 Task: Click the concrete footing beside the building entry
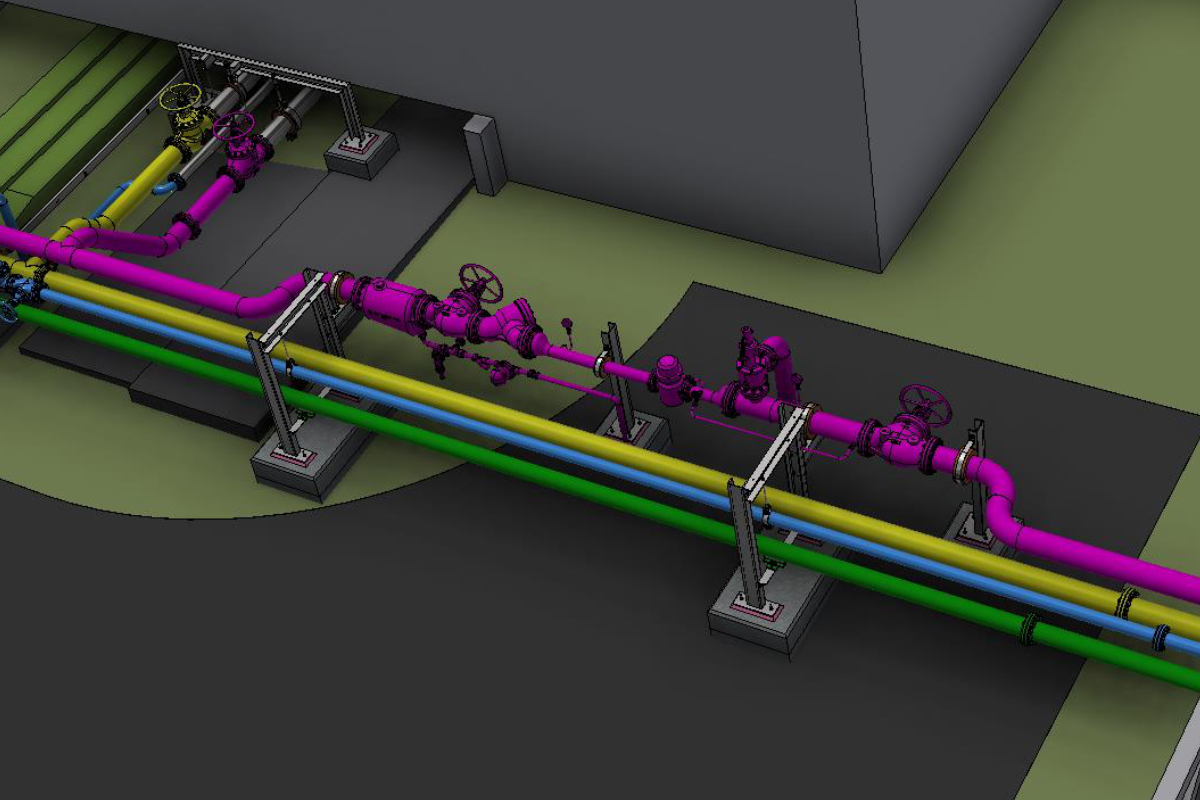[361, 153]
